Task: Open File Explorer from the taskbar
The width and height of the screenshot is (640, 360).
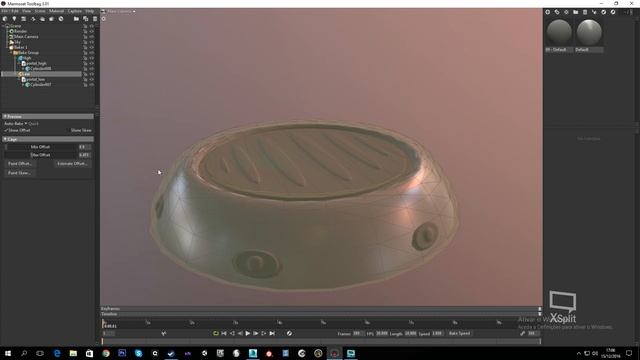Action: [x=73, y=353]
